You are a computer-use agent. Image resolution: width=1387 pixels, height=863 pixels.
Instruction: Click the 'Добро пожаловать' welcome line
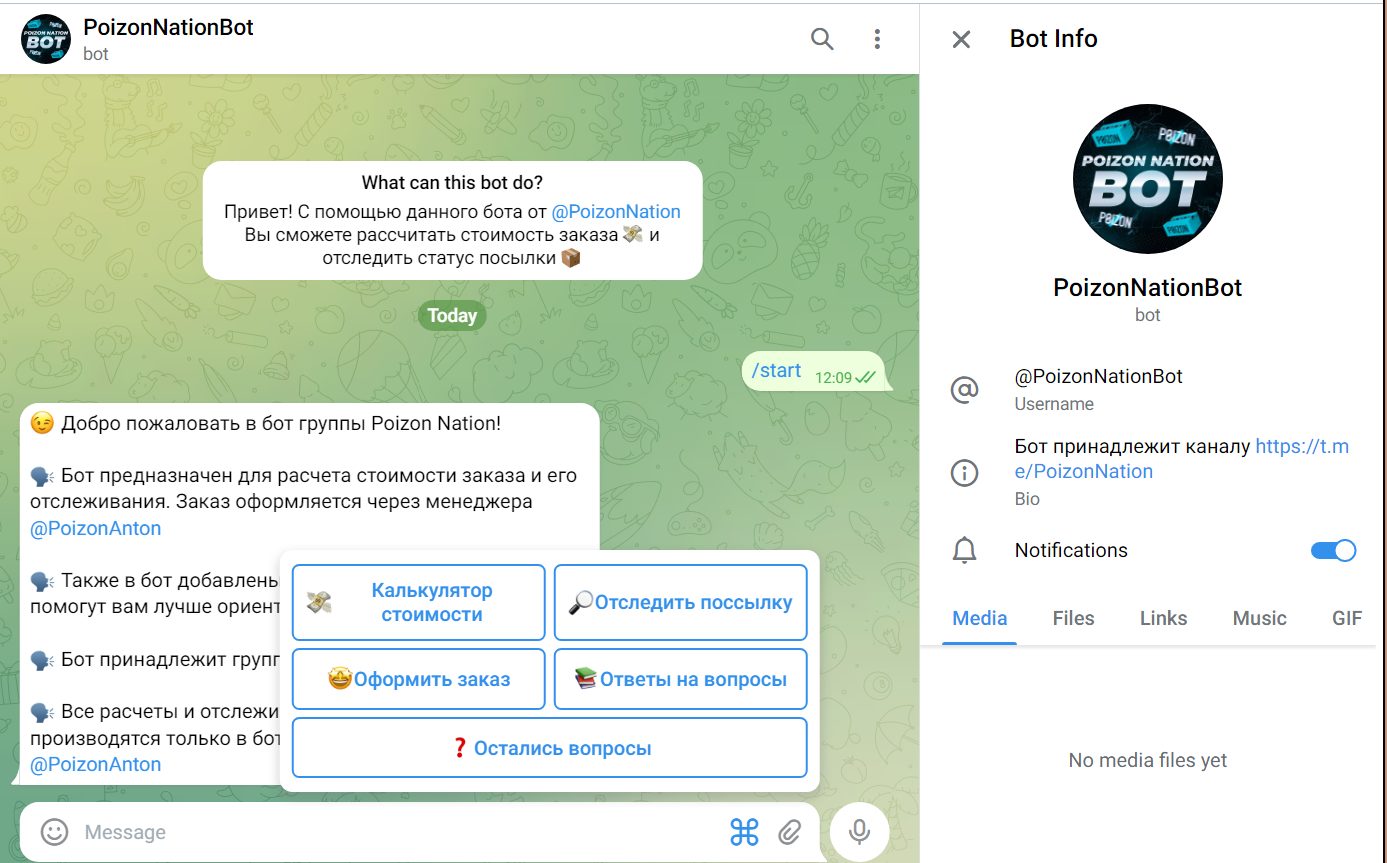tap(266, 424)
